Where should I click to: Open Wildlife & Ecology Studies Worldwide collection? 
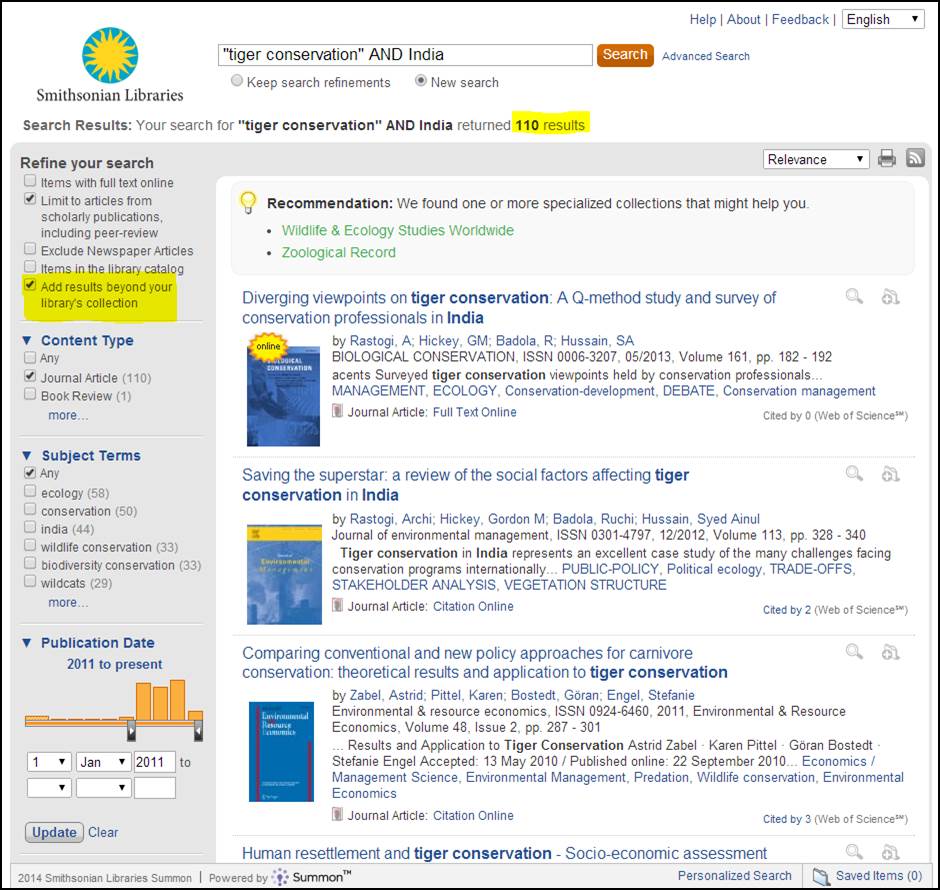coord(397,230)
